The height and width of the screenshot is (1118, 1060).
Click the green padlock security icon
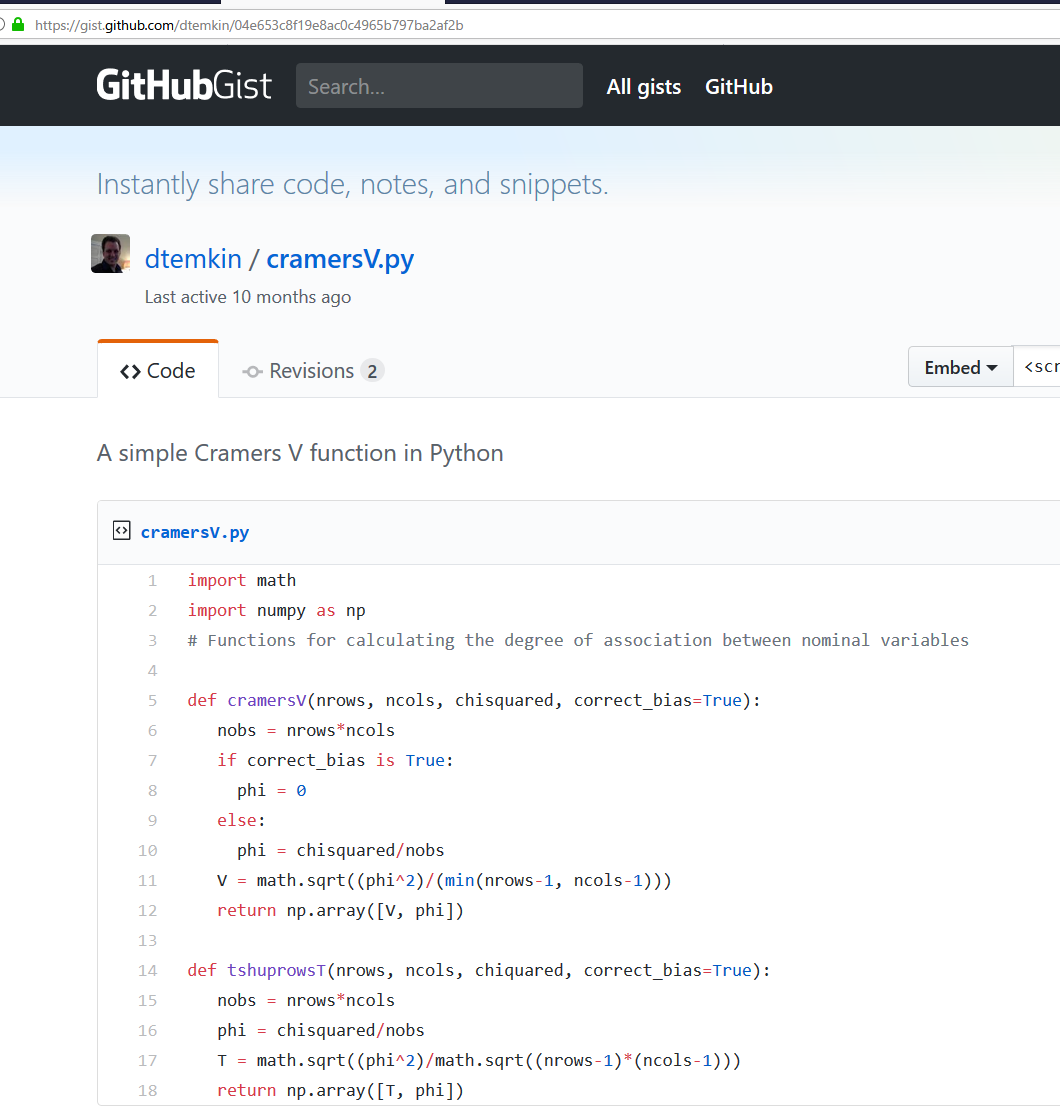point(19,25)
